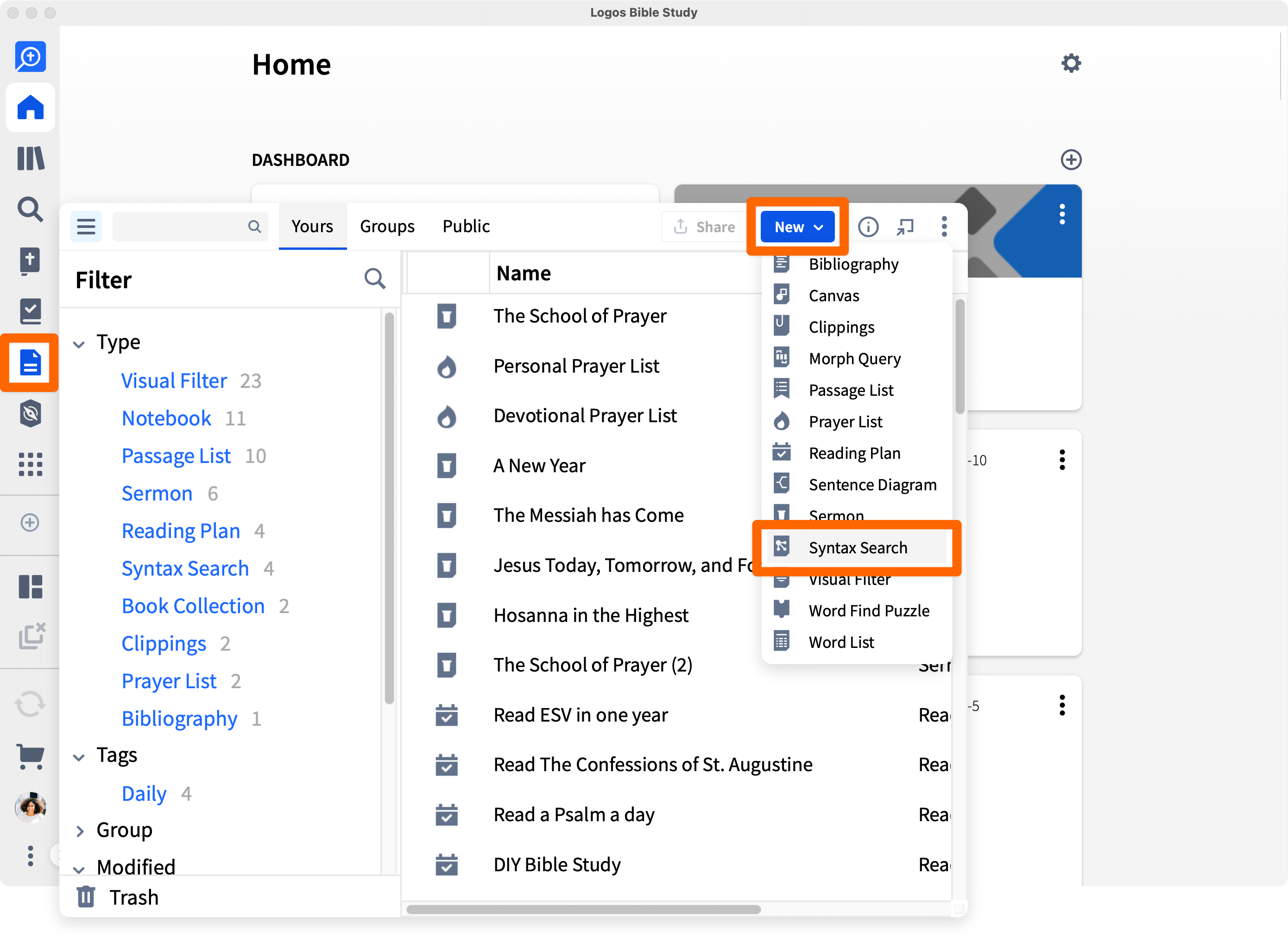
Task: Click the Name column header
Action: coord(523,273)
